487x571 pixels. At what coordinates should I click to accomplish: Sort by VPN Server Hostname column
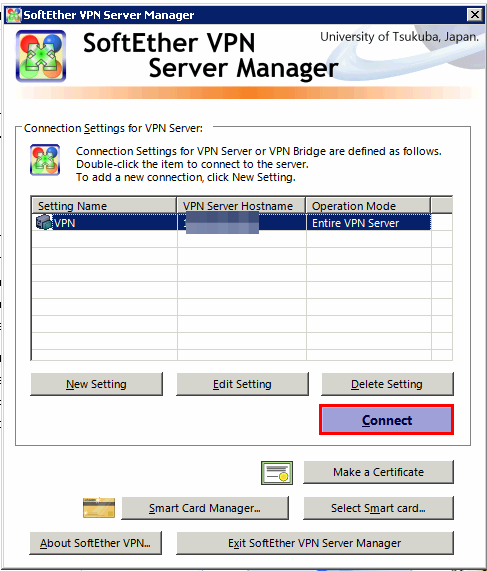pyautogui.click(x=241, y=206)
